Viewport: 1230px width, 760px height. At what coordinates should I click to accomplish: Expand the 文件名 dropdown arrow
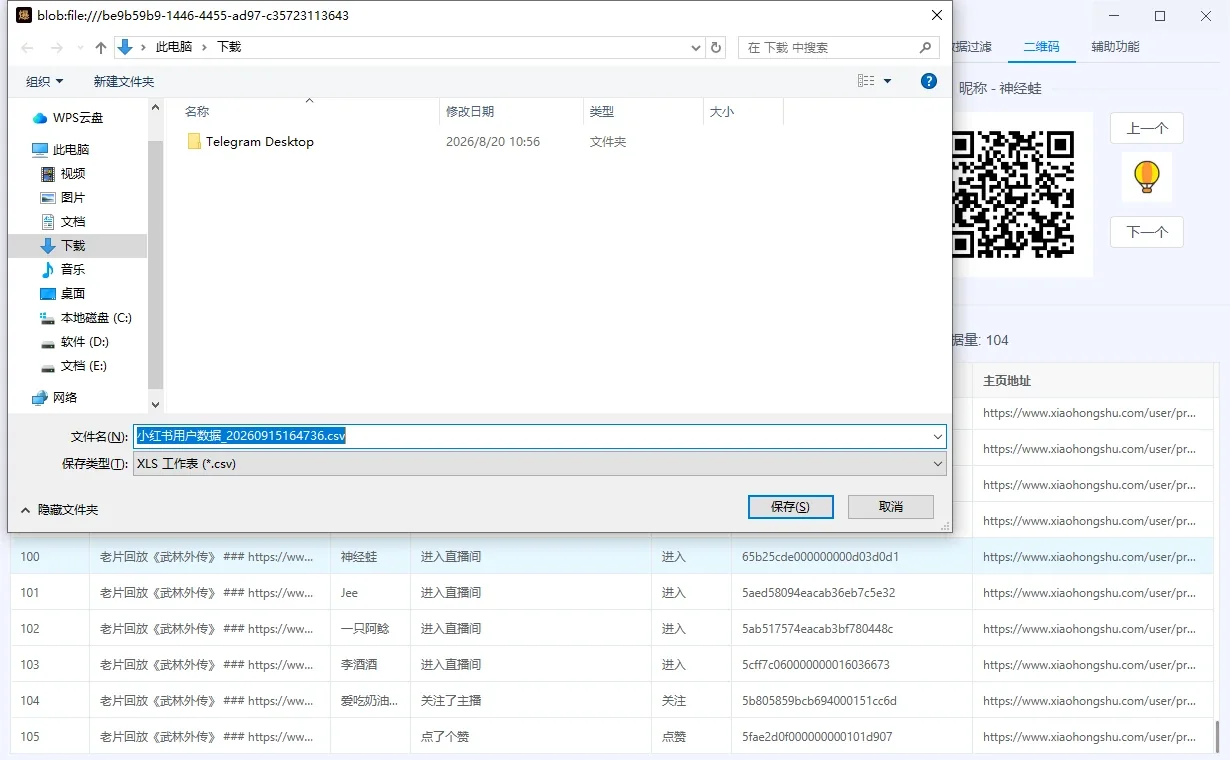(x=938, y=436)
